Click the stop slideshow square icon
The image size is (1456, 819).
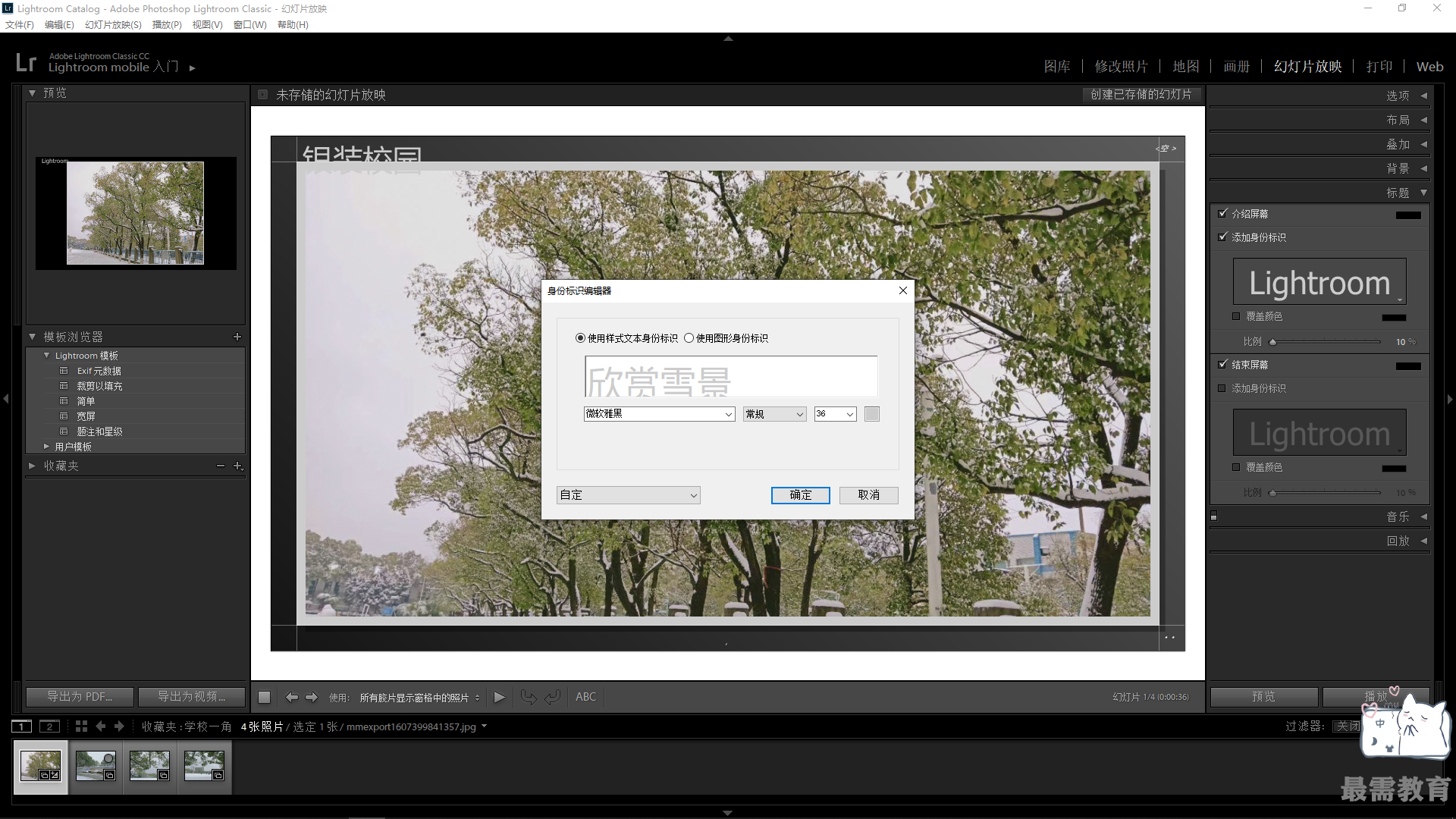point(264,697)
